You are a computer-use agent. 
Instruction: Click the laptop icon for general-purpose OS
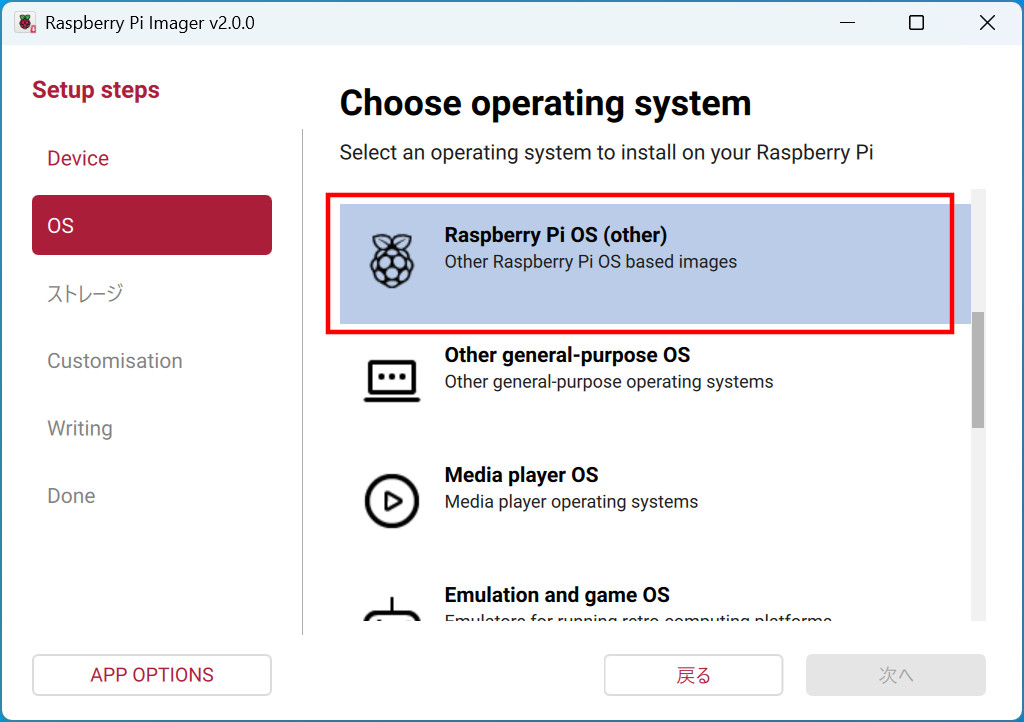392,380
